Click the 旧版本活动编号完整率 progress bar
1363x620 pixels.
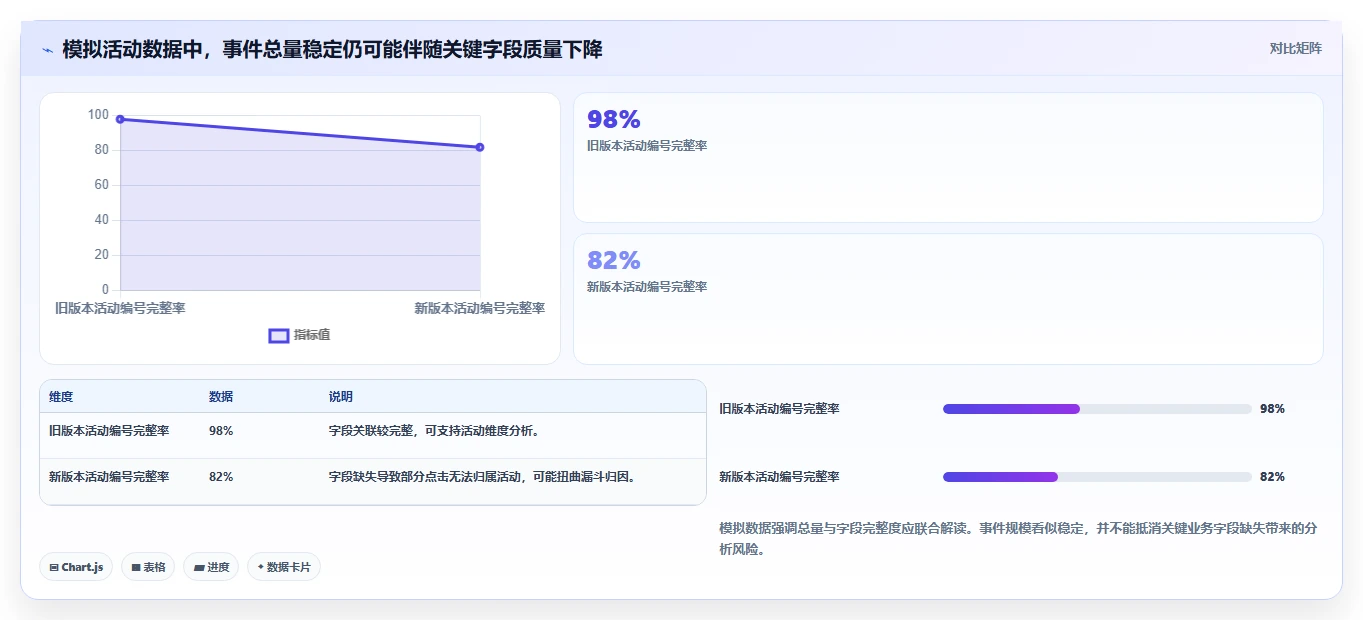pos(1097,409)
